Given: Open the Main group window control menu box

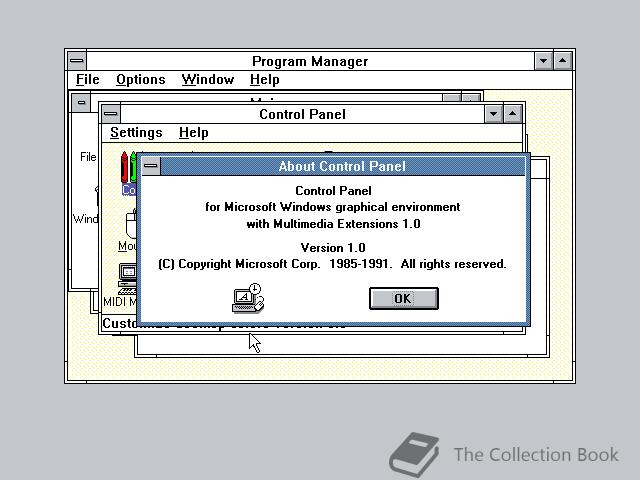Looking at the screenshot, I should pyautogui.click(x=81, y=102).
